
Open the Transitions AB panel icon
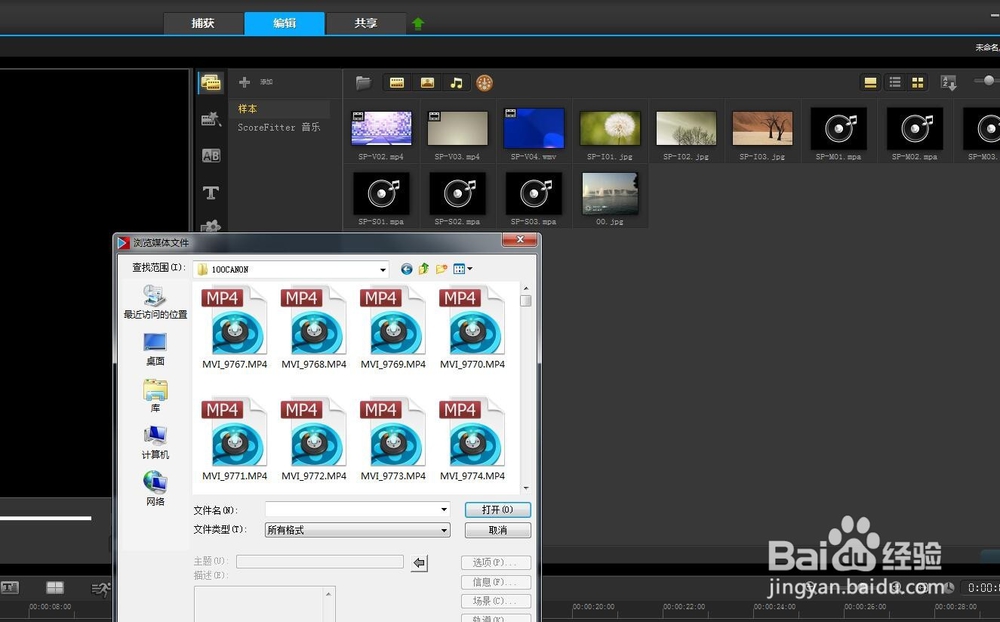coord(210,156)
